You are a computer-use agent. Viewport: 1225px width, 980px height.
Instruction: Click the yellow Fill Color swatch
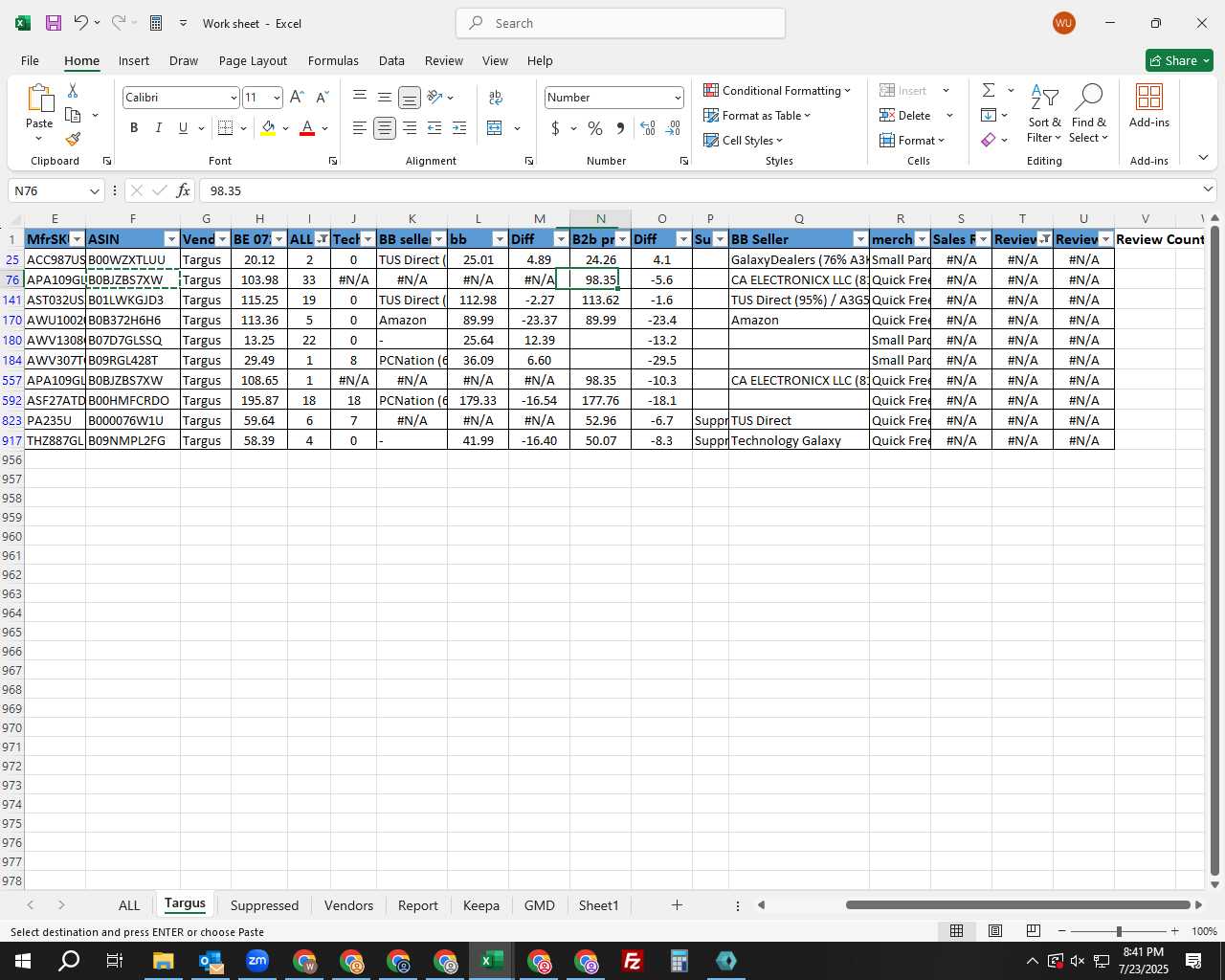pos(268,128)
